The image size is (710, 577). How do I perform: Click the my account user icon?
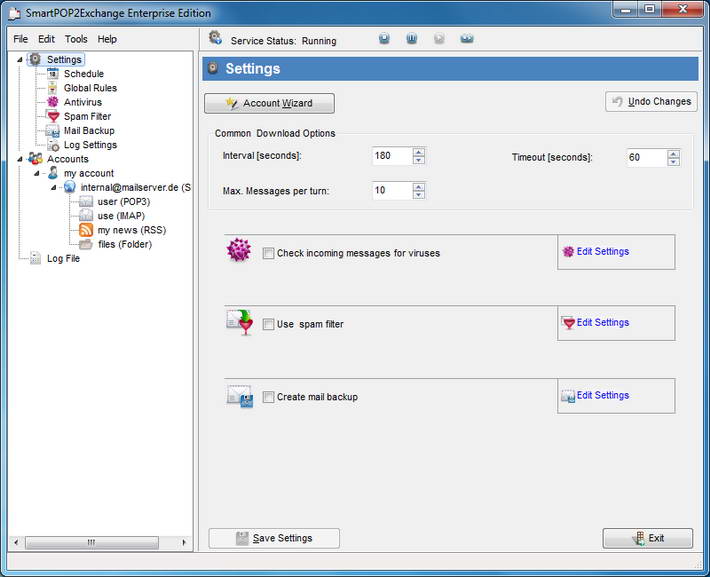pyautogui.click(x=53, y=173)
